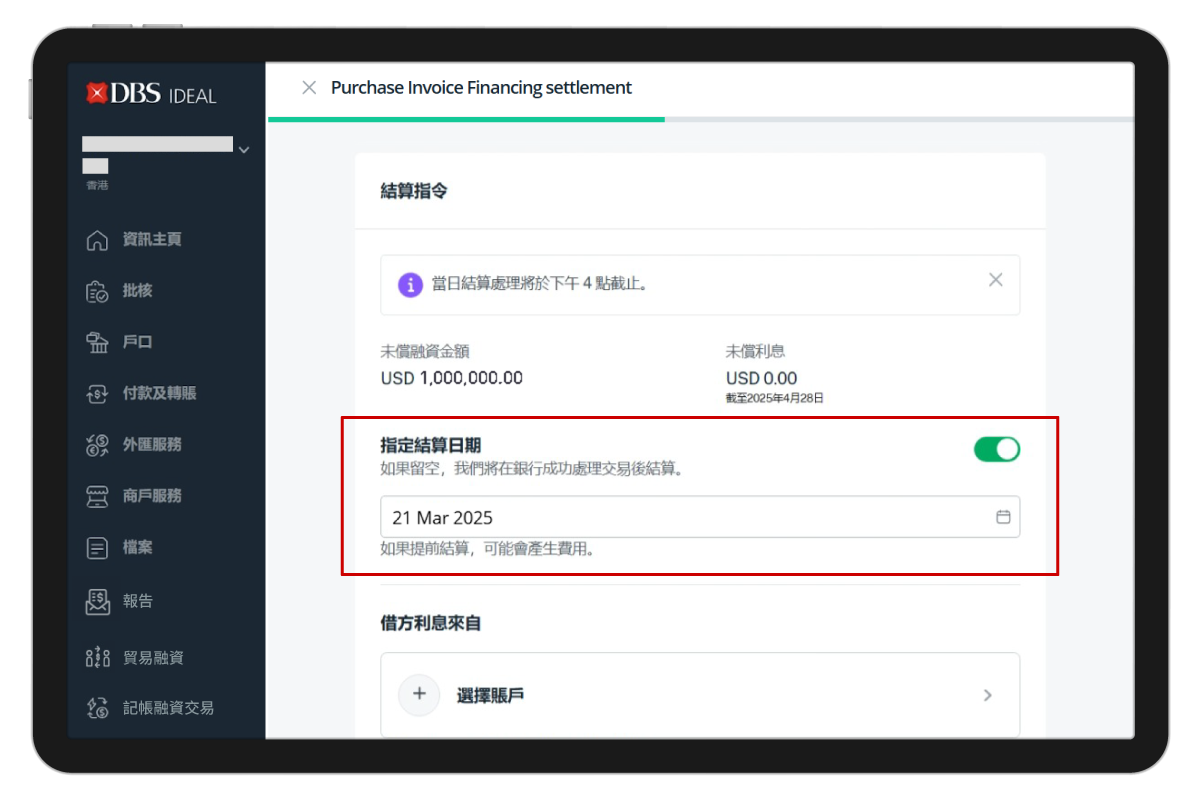Close Purchase Invoice Financing settlement page
Screen dimensions: 1200x800
309,88
